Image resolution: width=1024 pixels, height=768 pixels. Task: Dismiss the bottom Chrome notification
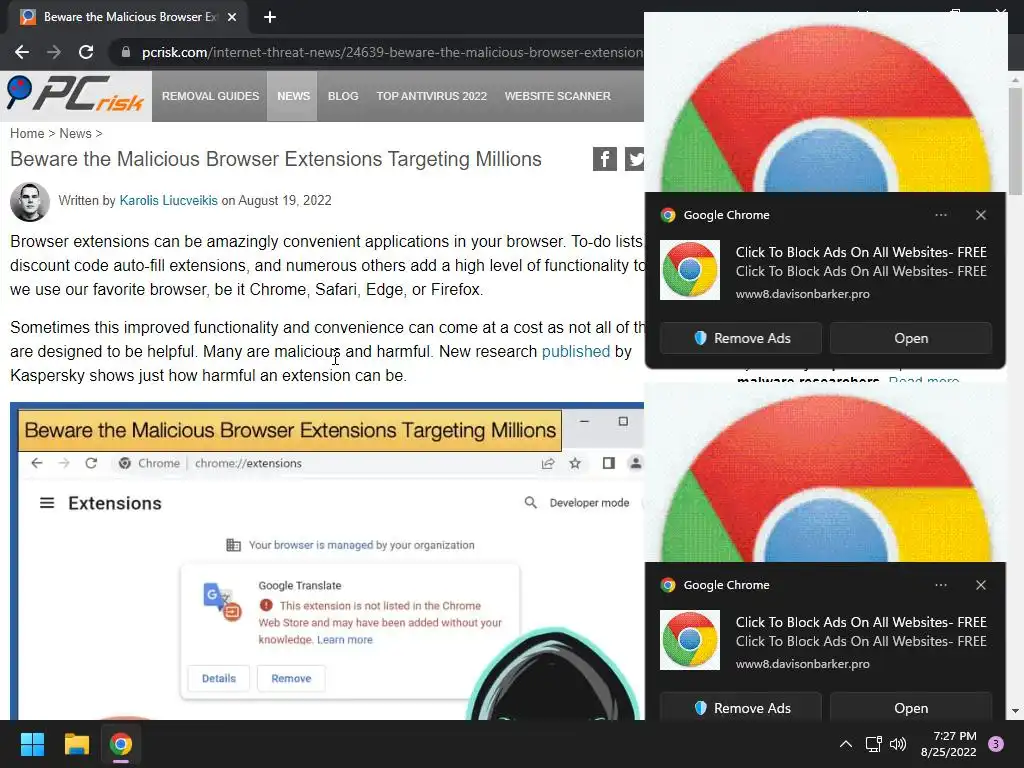981,585
